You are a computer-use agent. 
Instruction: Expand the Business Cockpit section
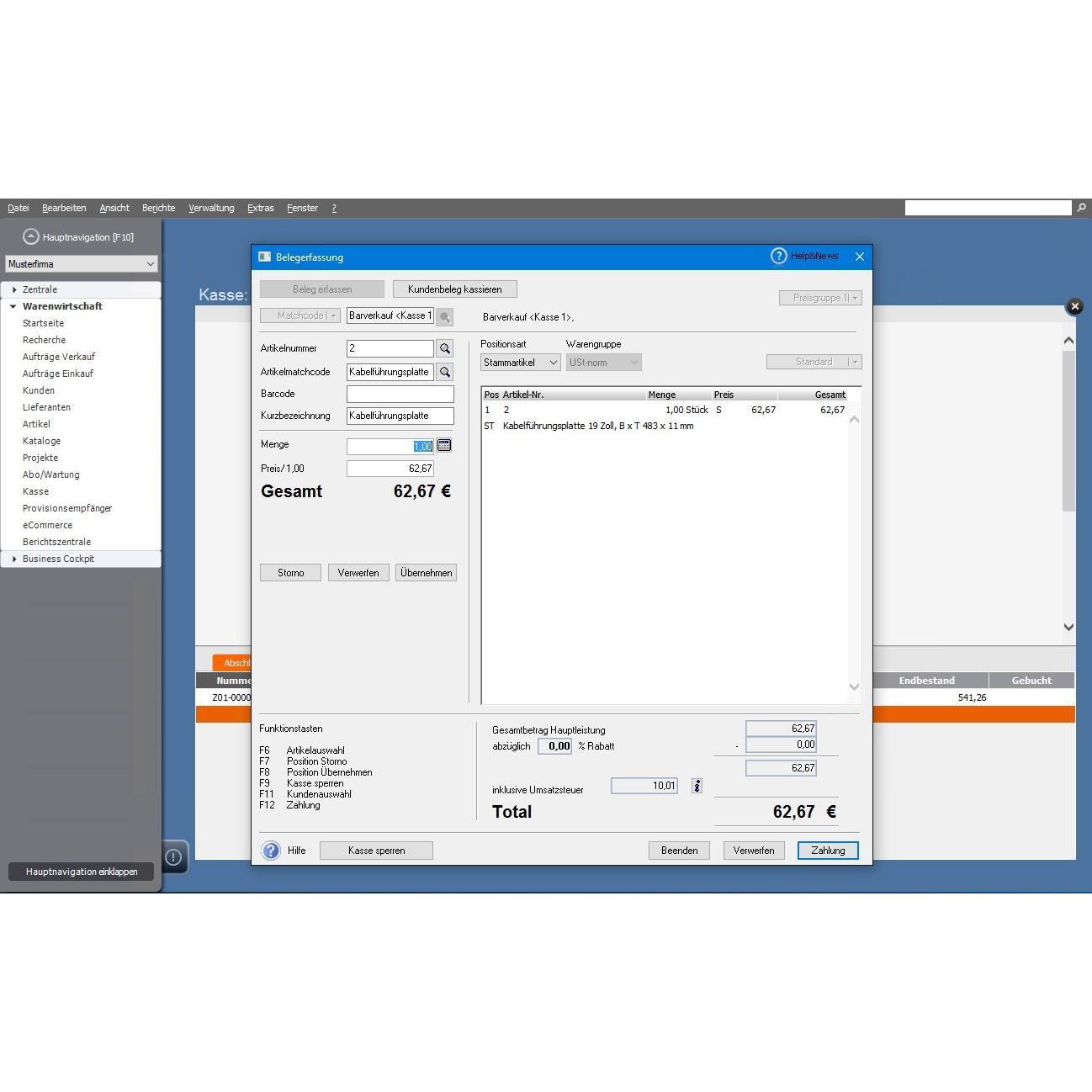tap(14, 559)
